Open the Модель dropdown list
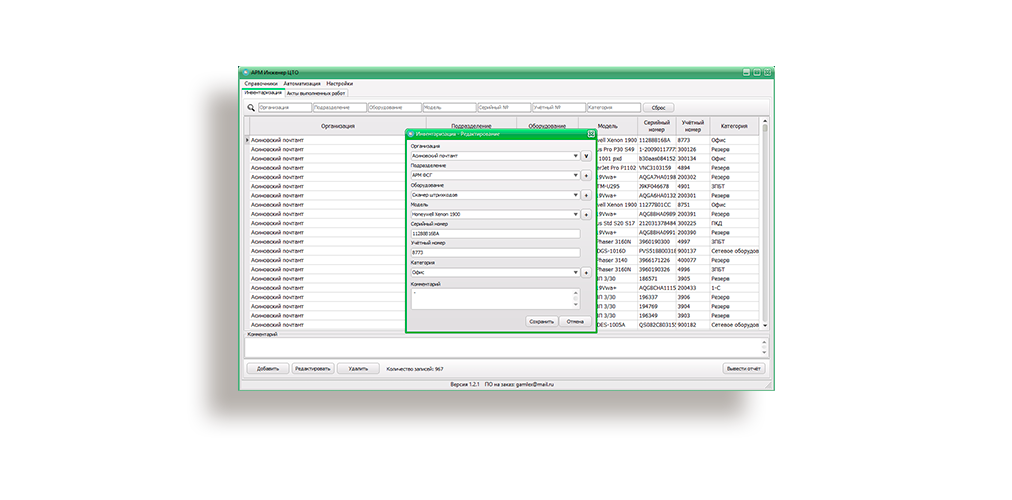 (x=576, y=214)
